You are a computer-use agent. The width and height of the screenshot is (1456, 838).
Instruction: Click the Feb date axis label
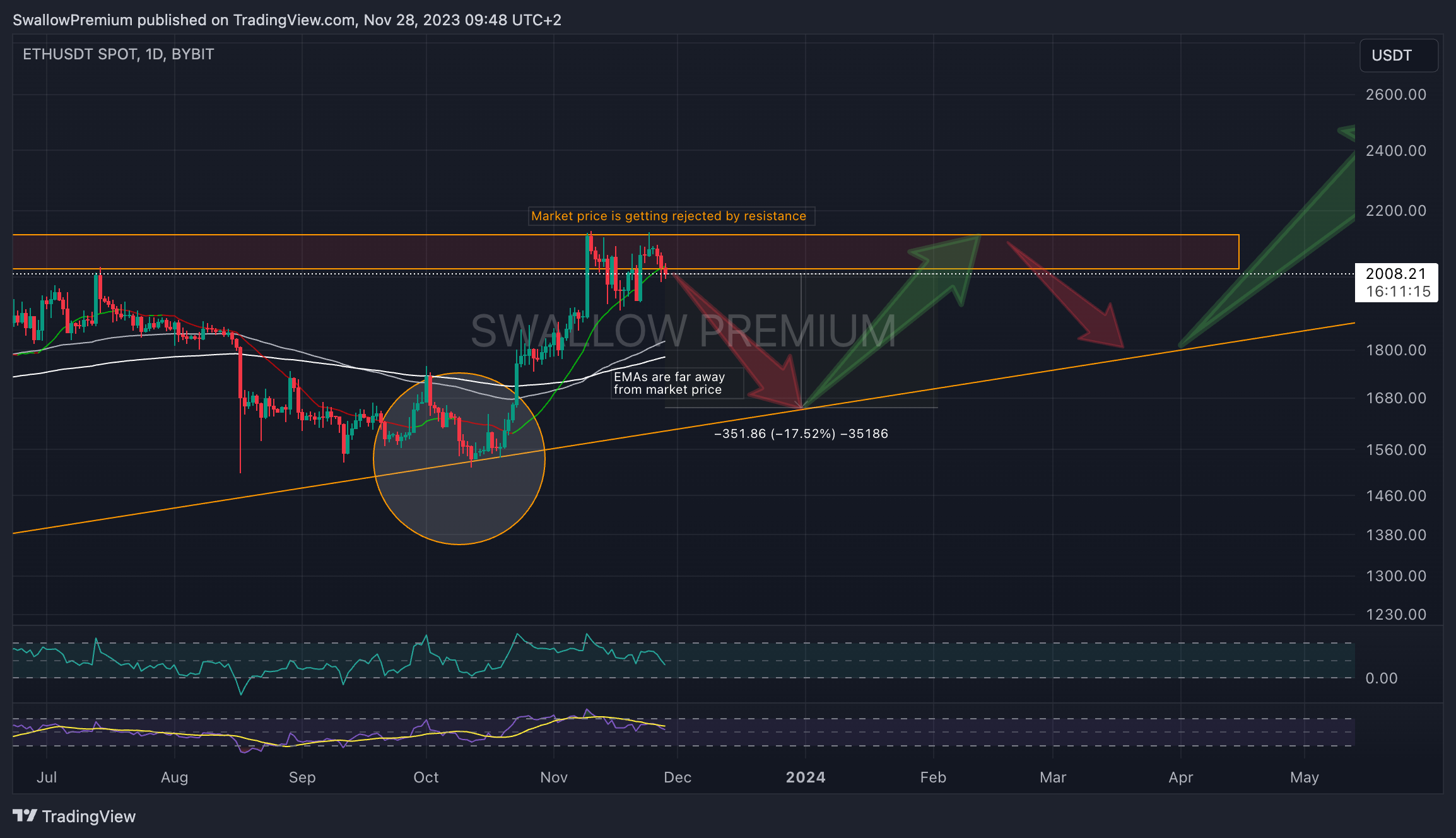click(933, 777)
